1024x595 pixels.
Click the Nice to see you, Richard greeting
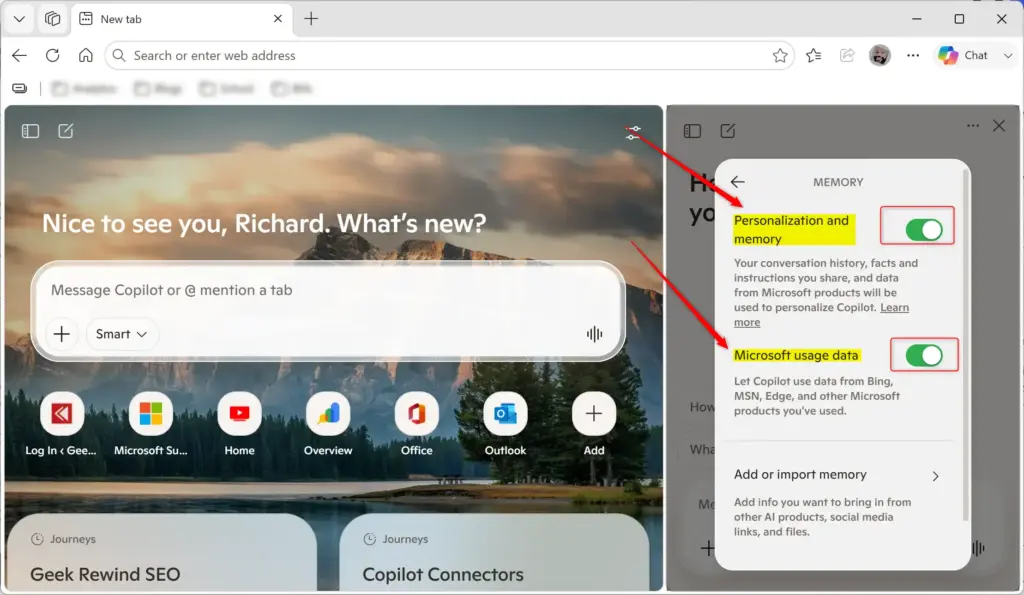pos(264,223)
